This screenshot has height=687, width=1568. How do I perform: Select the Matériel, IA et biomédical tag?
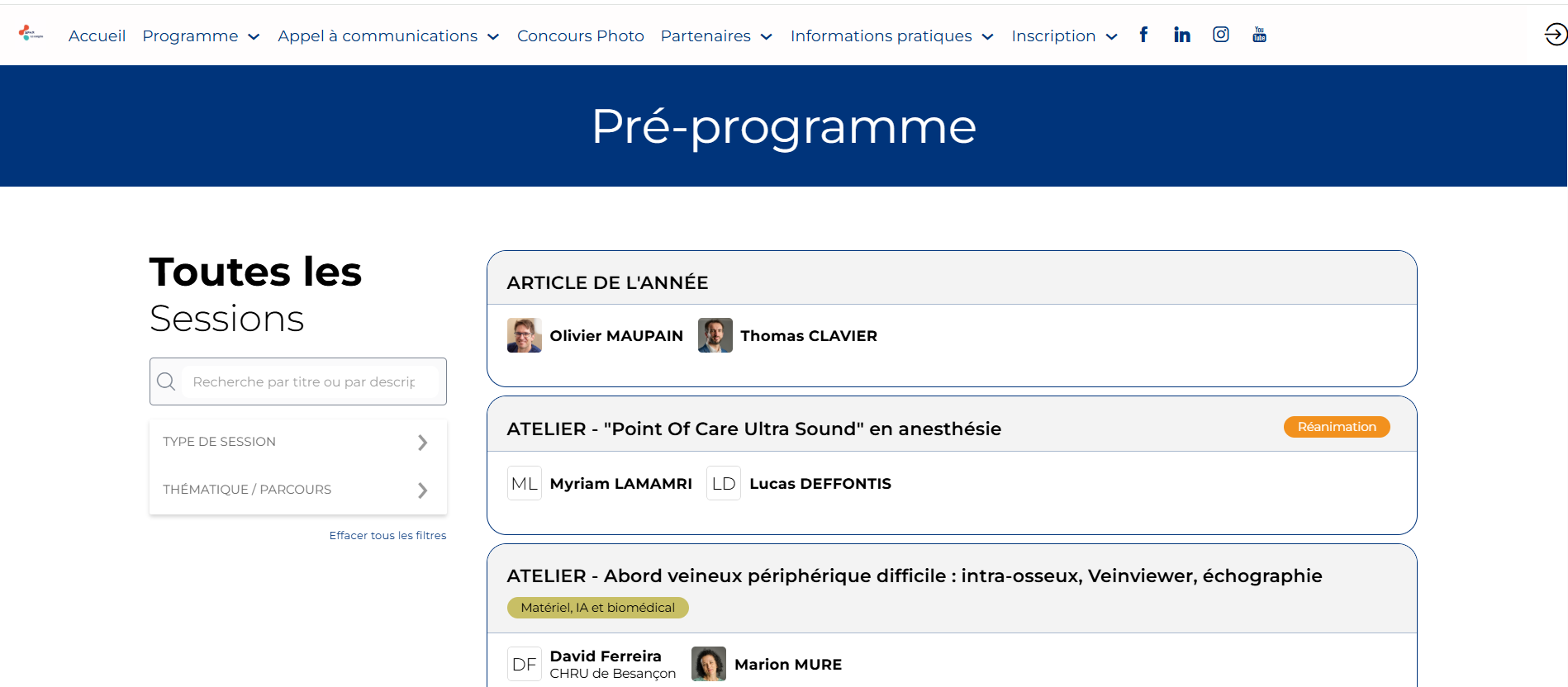tap(597, 608)
